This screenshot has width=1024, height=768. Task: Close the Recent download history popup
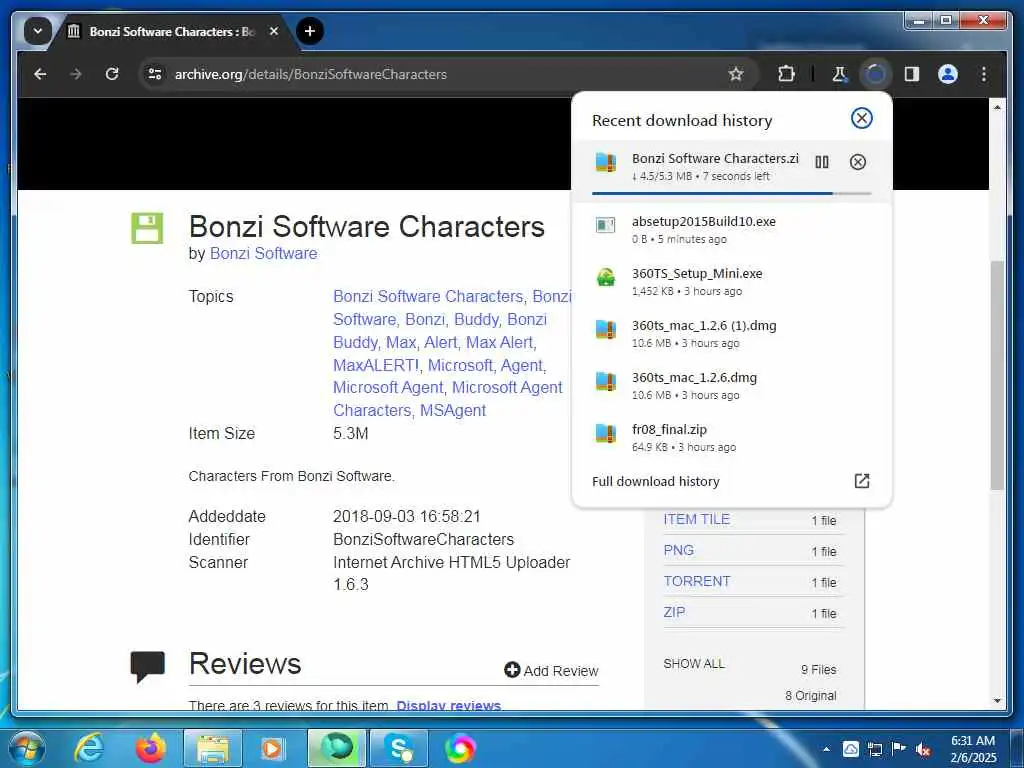coord(861,118)
